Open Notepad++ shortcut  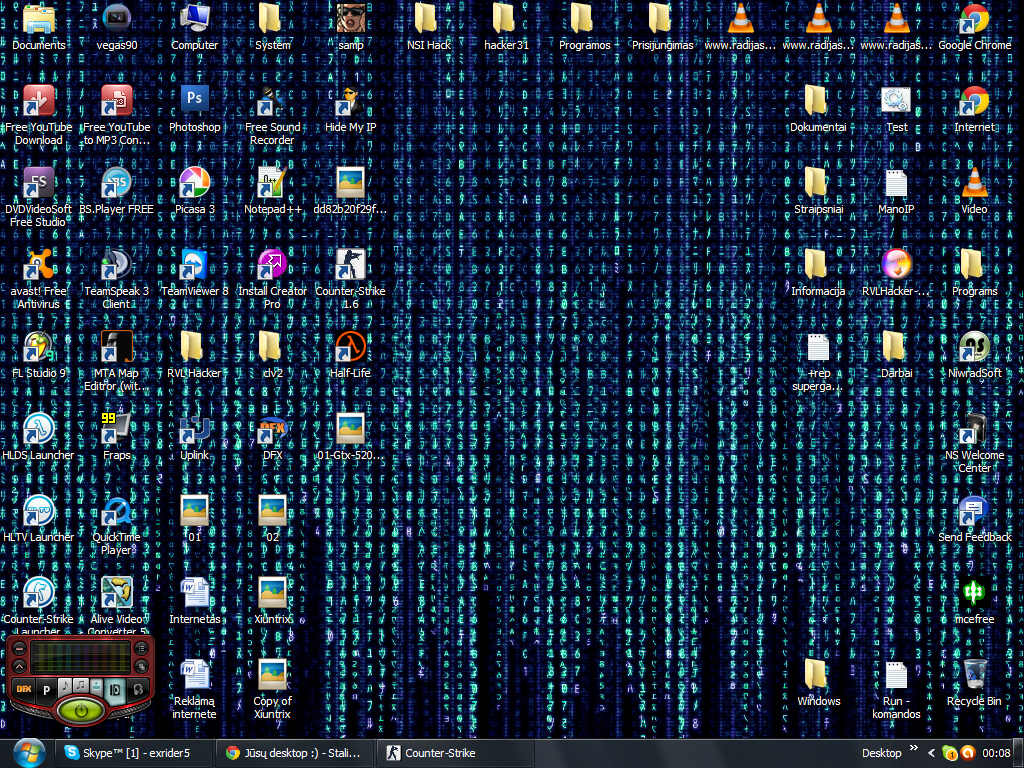coord(272,191)
